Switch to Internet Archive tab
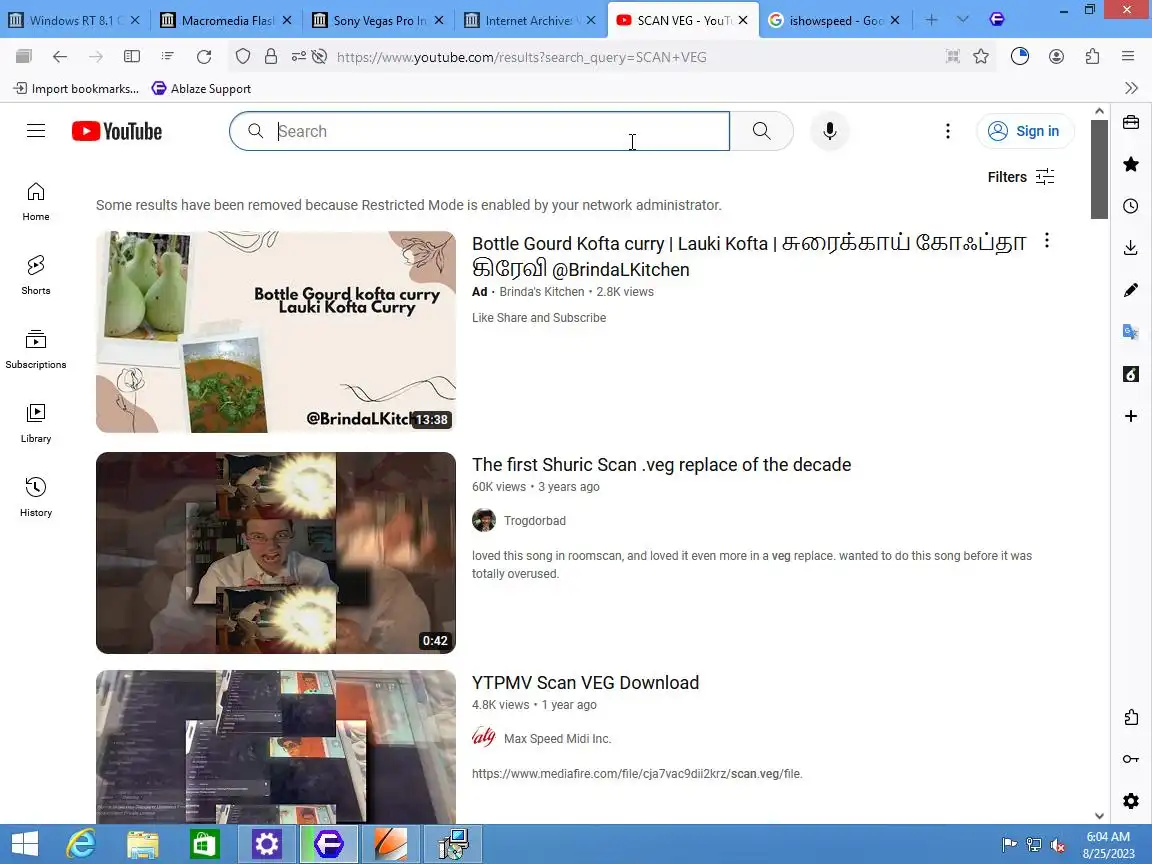The height and width of the screenshot is (864, 1152). click(530, 20)
